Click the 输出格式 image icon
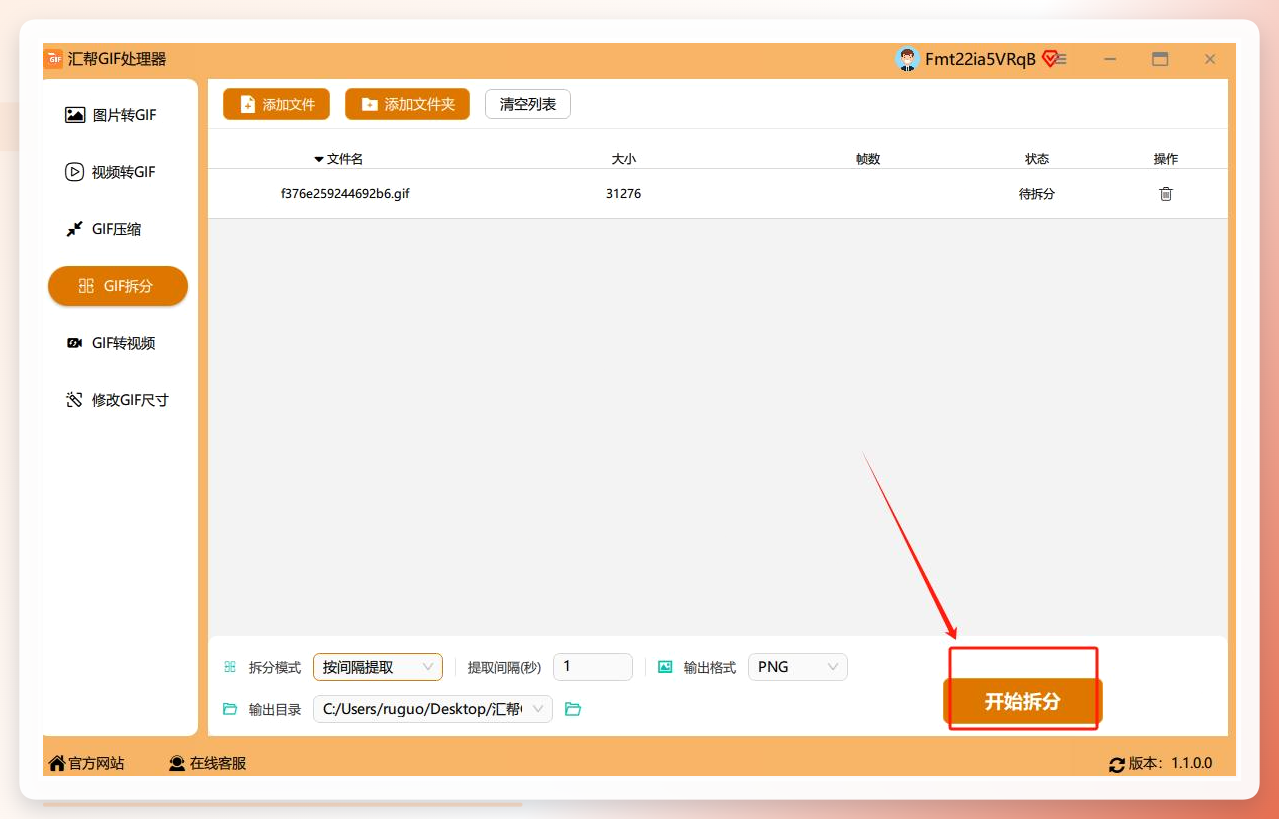The width and height of the screenshot is (1279, 819). 665,667
